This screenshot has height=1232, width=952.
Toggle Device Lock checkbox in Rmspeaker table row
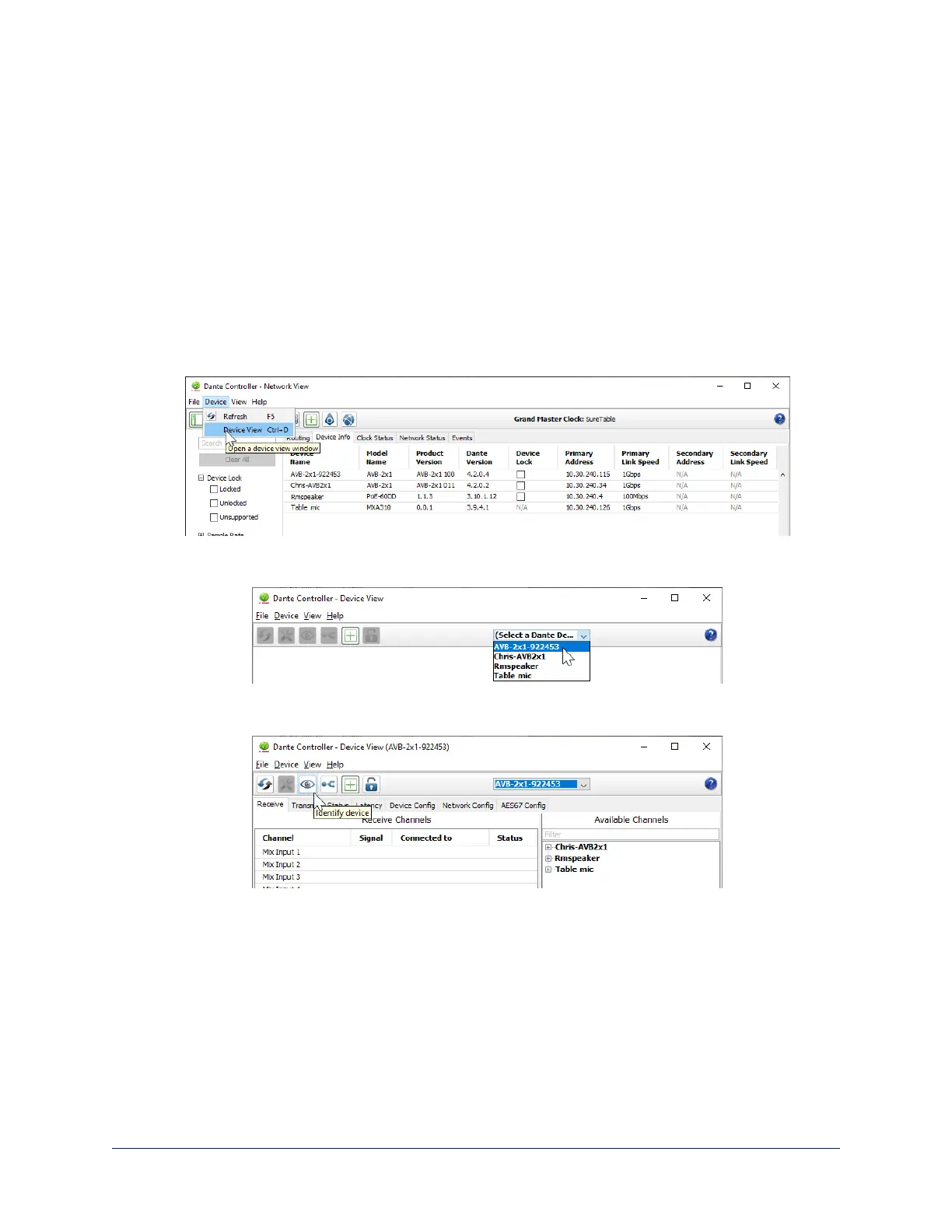tap(521, 496)
